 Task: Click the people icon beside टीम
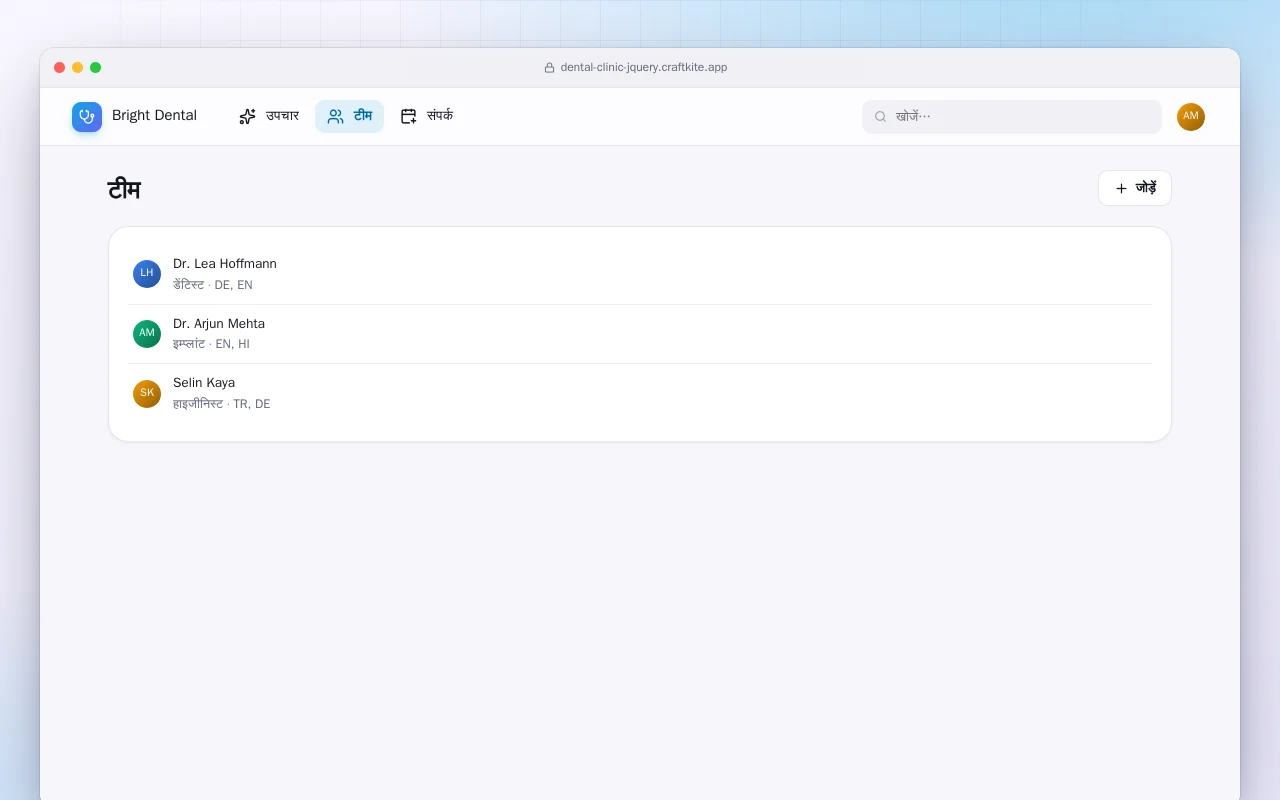336,117
